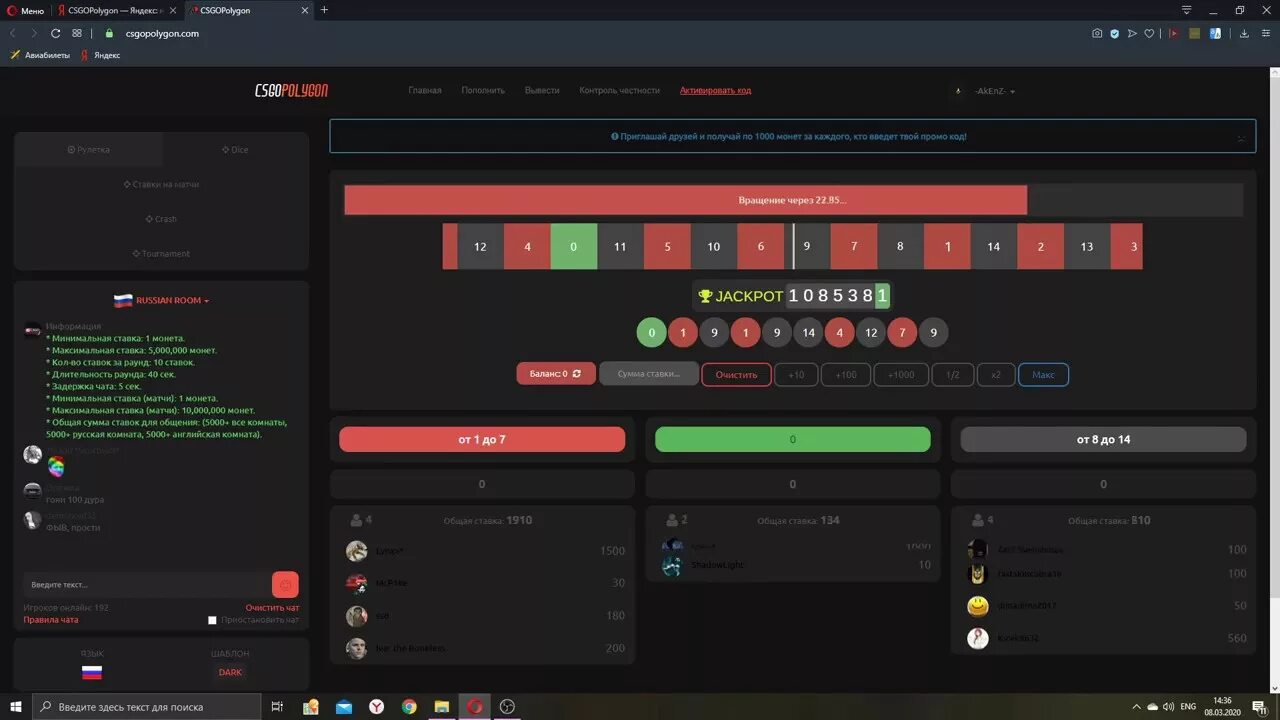Open the Главная page
Image resolution: width=1280 pixels, height=720 pixels.
pos(425,90)
